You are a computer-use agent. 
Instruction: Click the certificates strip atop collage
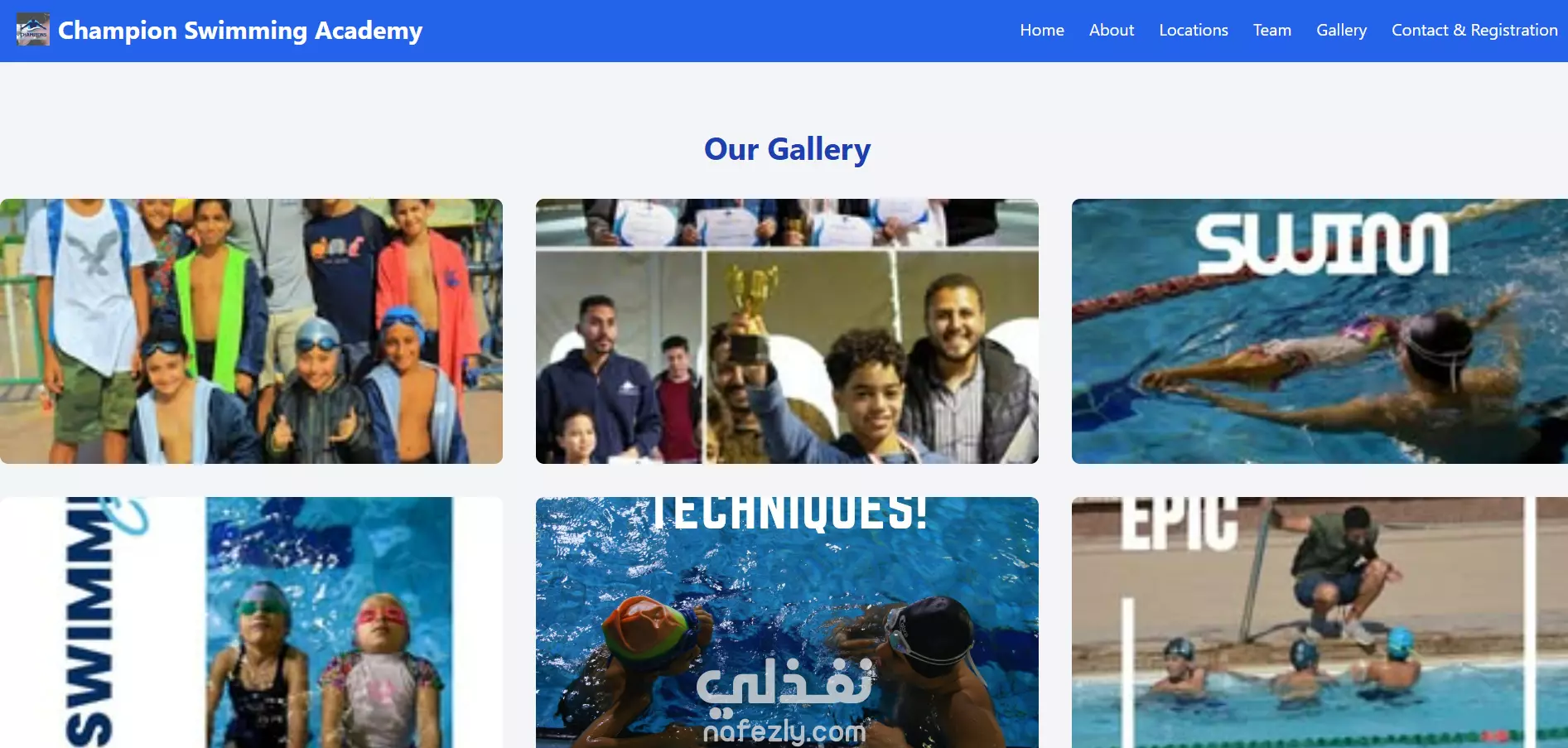point(787,222)
